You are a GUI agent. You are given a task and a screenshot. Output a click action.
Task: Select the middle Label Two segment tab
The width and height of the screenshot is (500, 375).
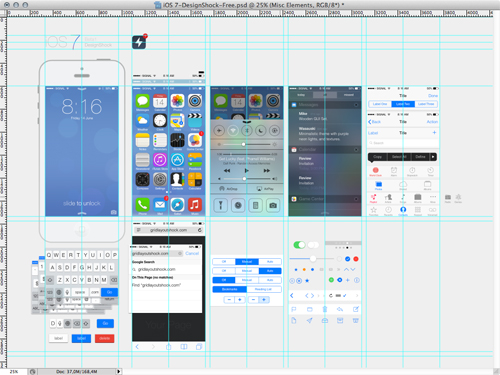(403, 104)
